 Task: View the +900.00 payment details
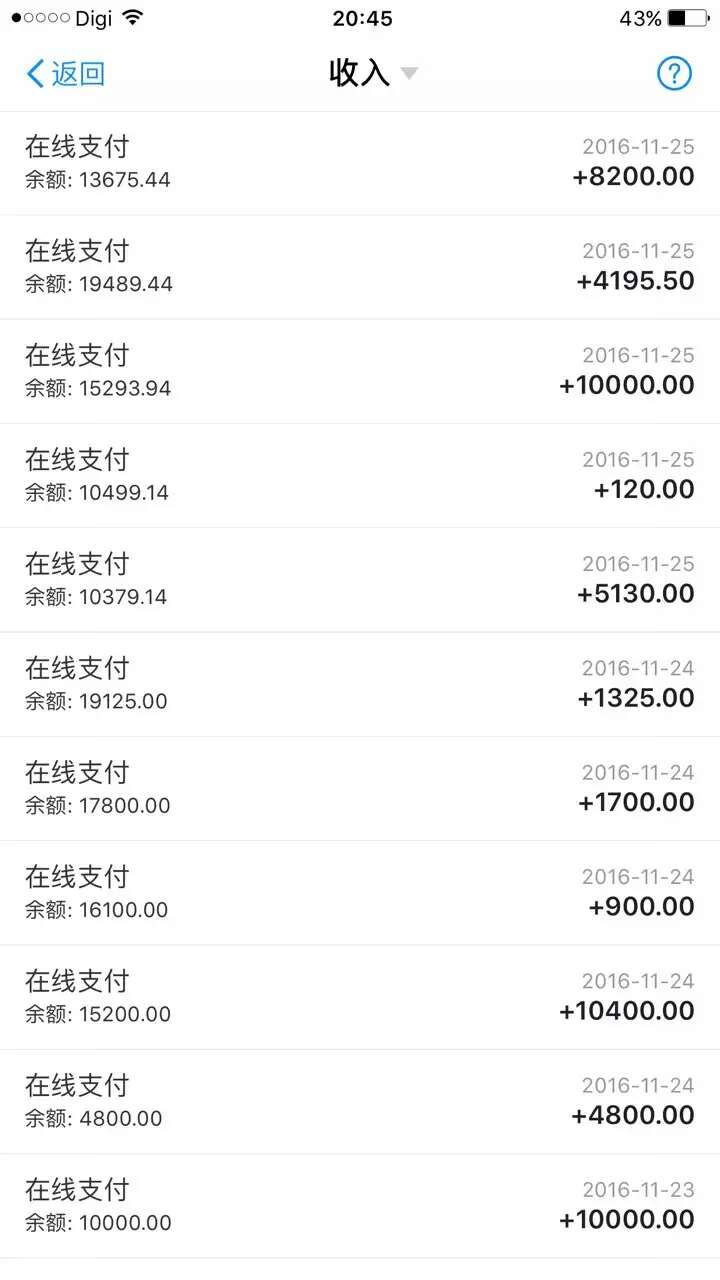[x=360, y=892]
